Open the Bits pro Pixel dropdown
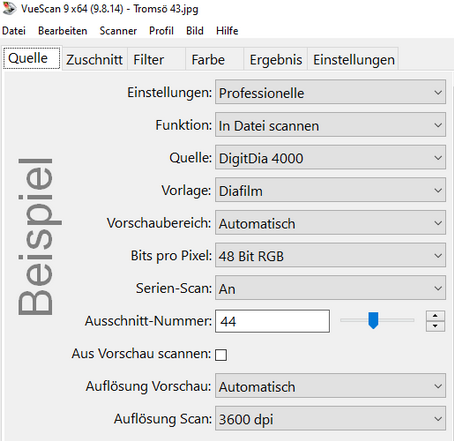This screenshot has height=441, width=454. coord(330,256)
